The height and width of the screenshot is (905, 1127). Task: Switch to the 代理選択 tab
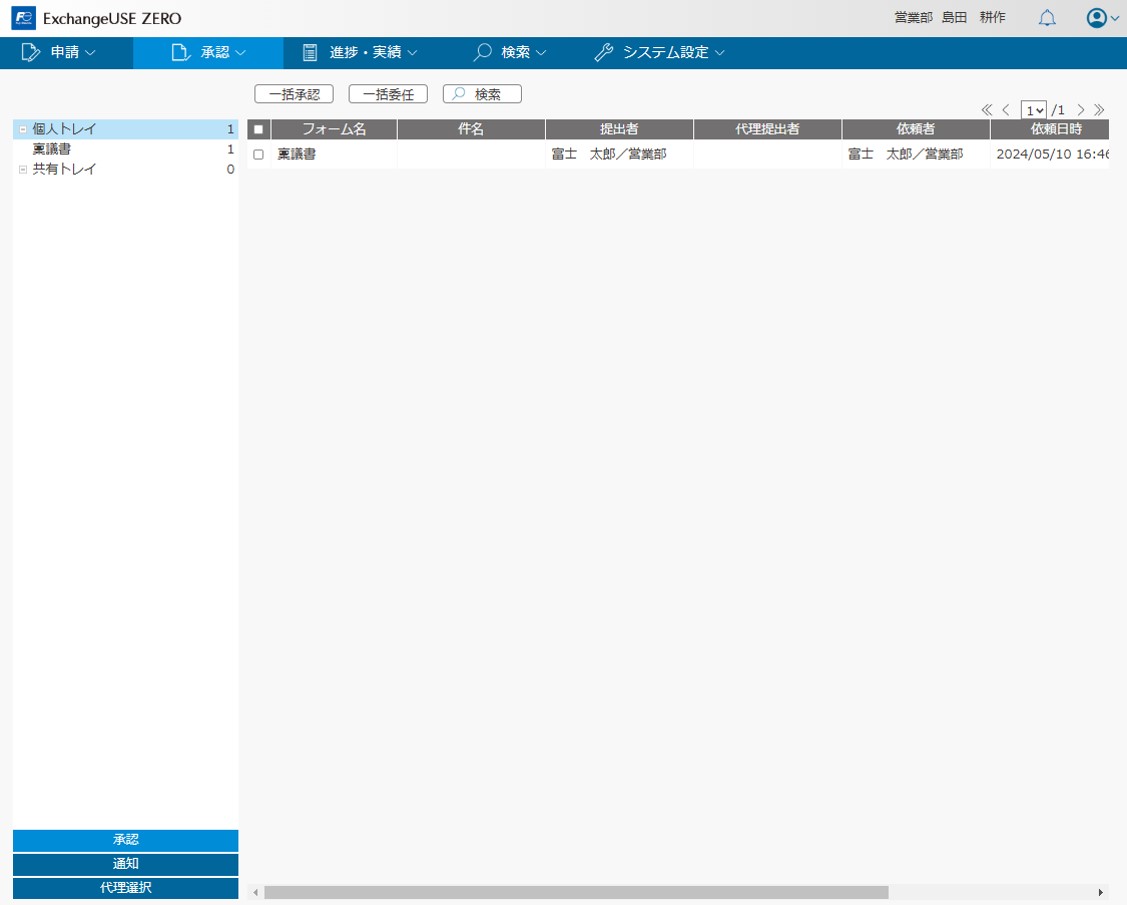(x=124, y=887)
